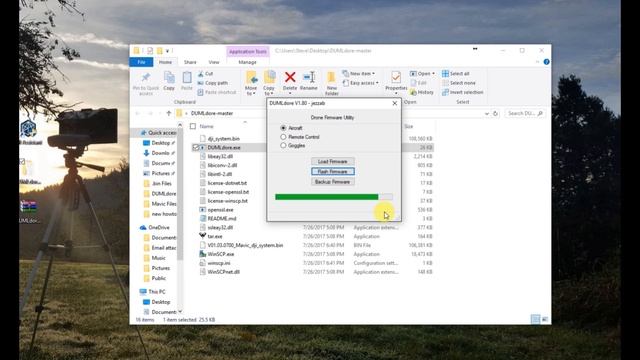Click Select all in ribbon
The image size is (640, 360).
tap(456, 73)
